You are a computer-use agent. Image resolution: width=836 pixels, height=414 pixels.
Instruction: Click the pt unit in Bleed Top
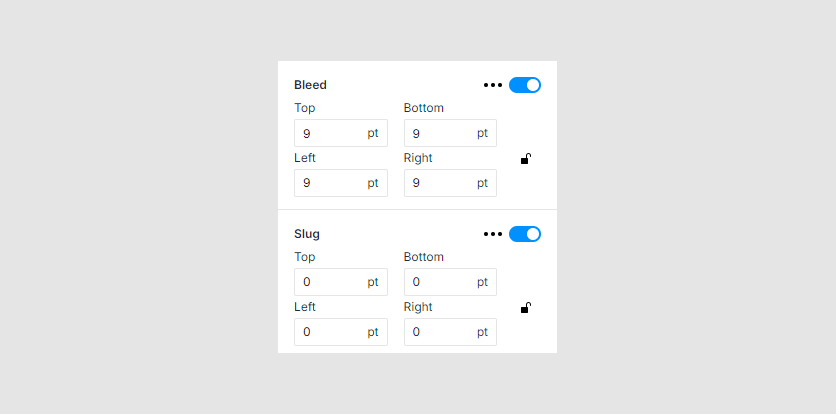pyautogui.click(x=373, y=133)
